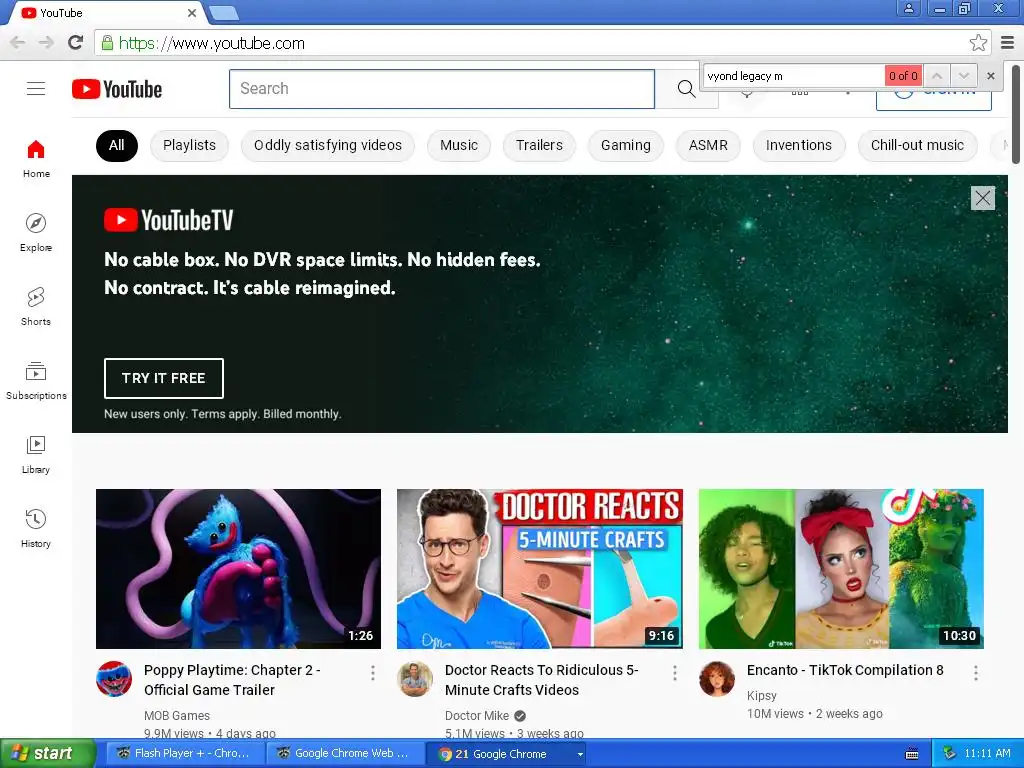Play the Doctor Reacts video thumbnail
The image size is (1024, 768).
point(539,569)
